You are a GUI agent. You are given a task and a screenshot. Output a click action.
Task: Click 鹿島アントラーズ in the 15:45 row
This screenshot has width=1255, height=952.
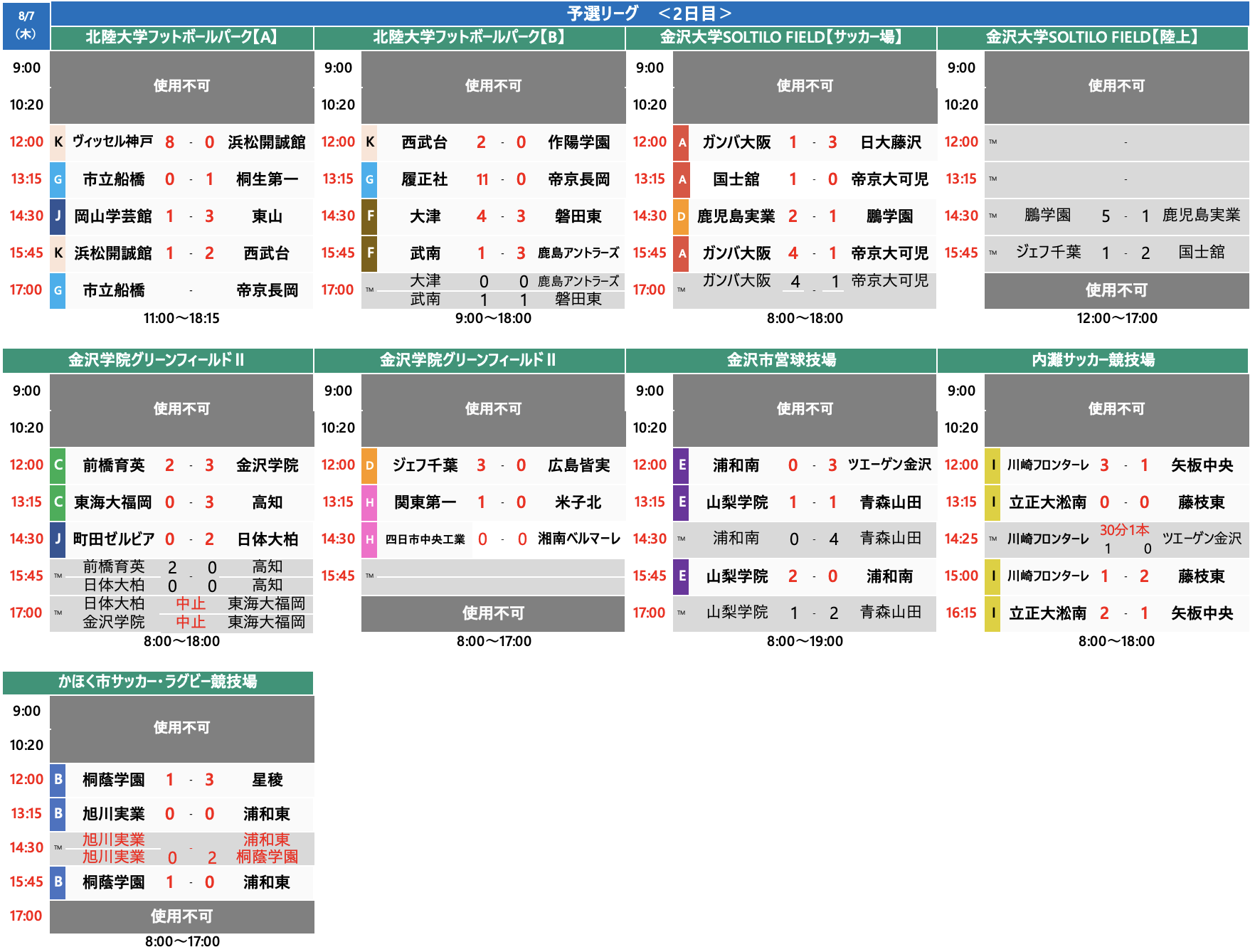click(x=578, y=253)
